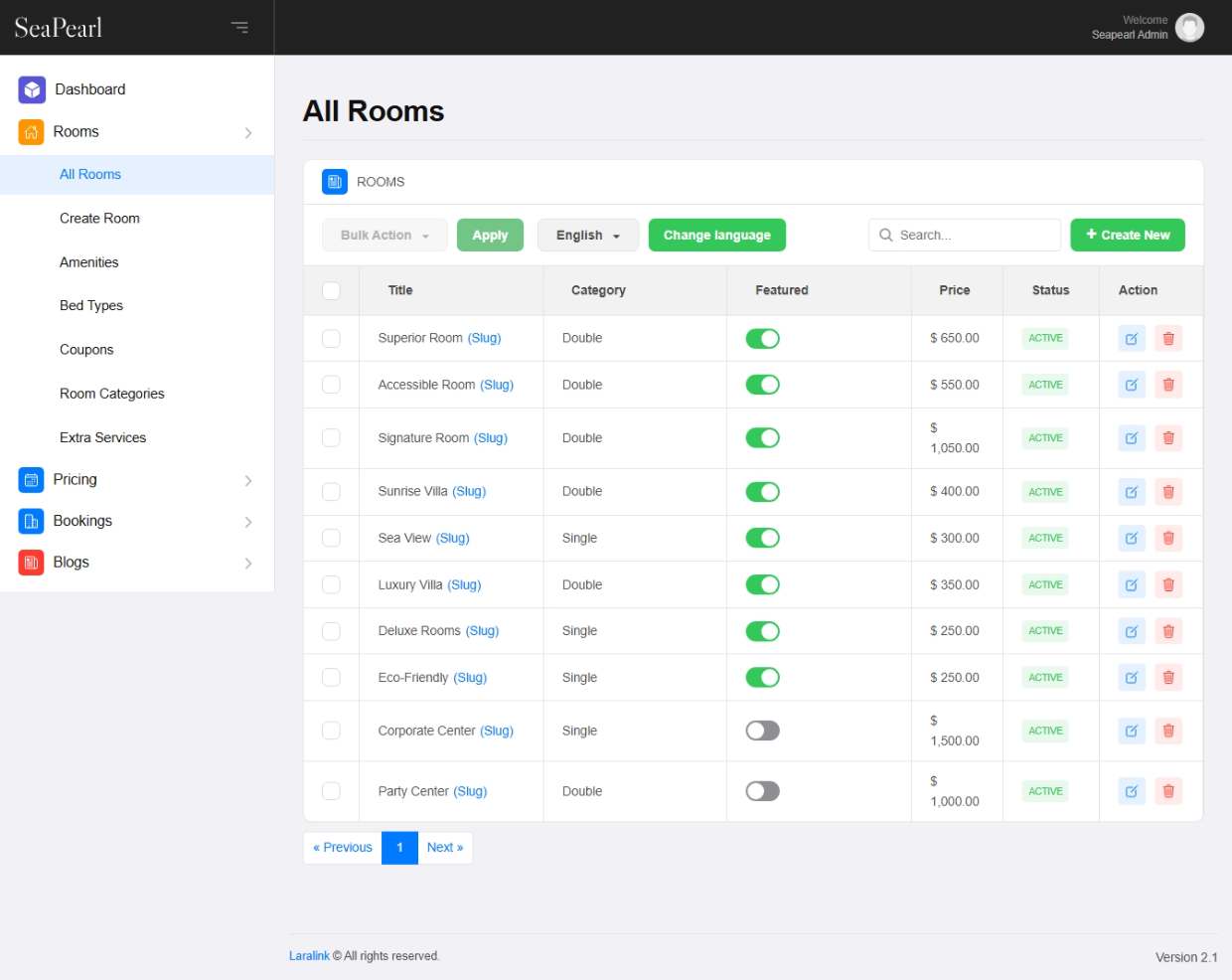Disable featured toggle for Signature Room
This screenshot has width=1232, height=980.
point(762,438)
